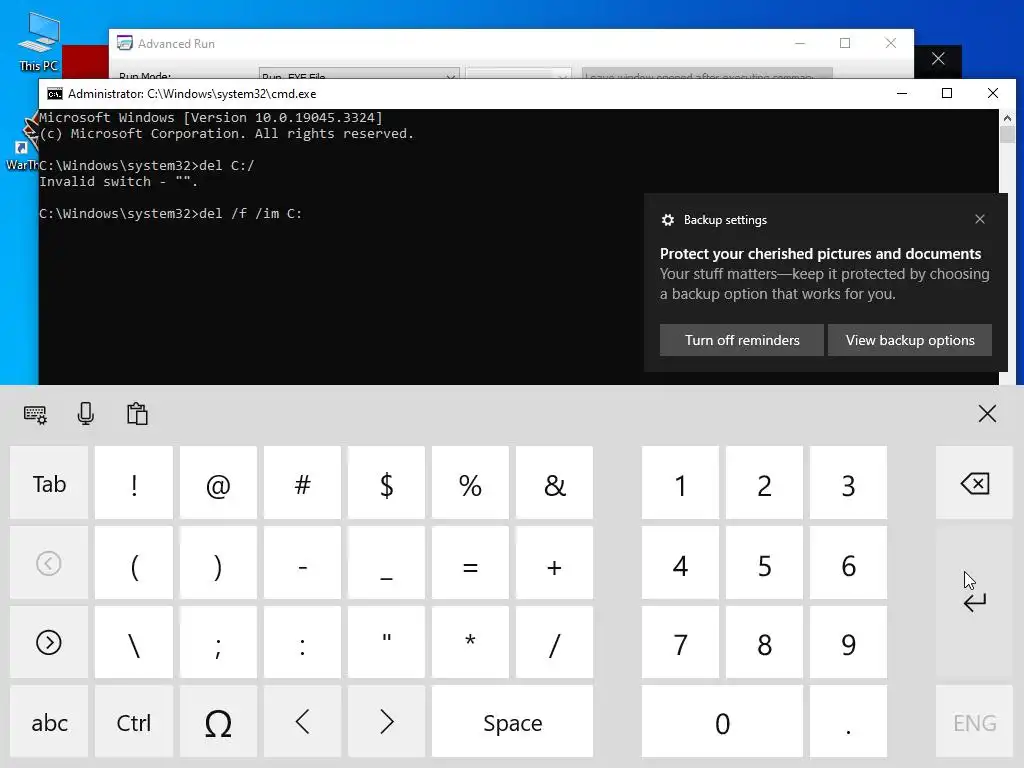Tap number 0 on numpad
This screenshot has width=1024, height=768.
coord(722,722)
